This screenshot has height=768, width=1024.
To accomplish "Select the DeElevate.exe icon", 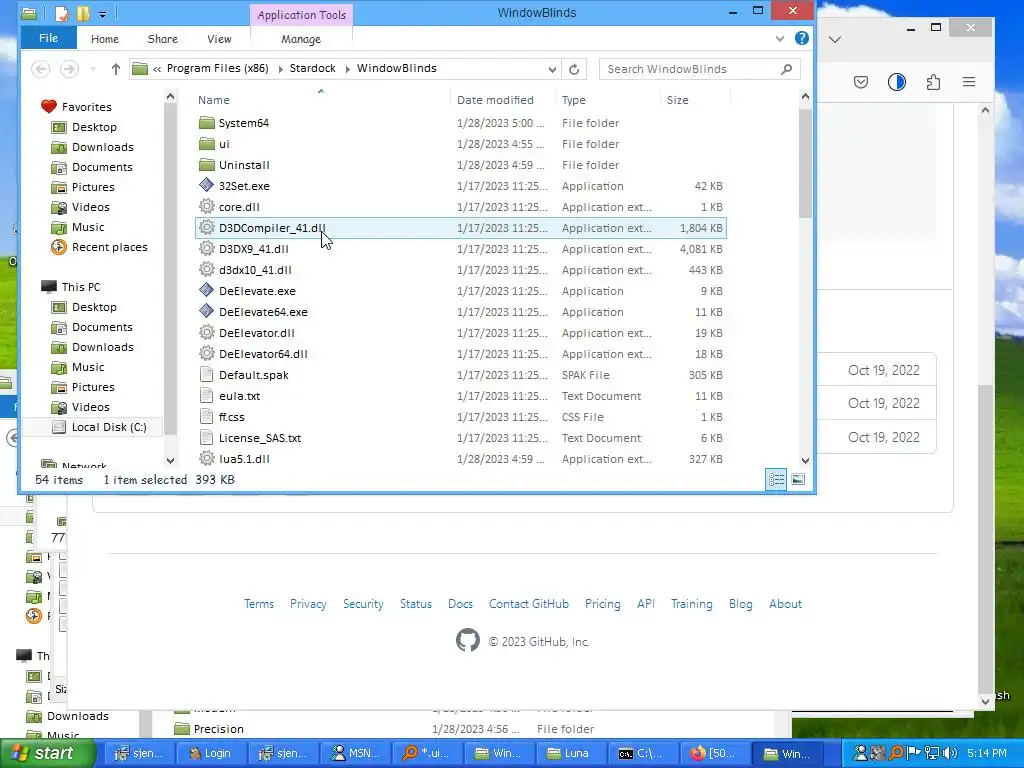I will [206, 291].
